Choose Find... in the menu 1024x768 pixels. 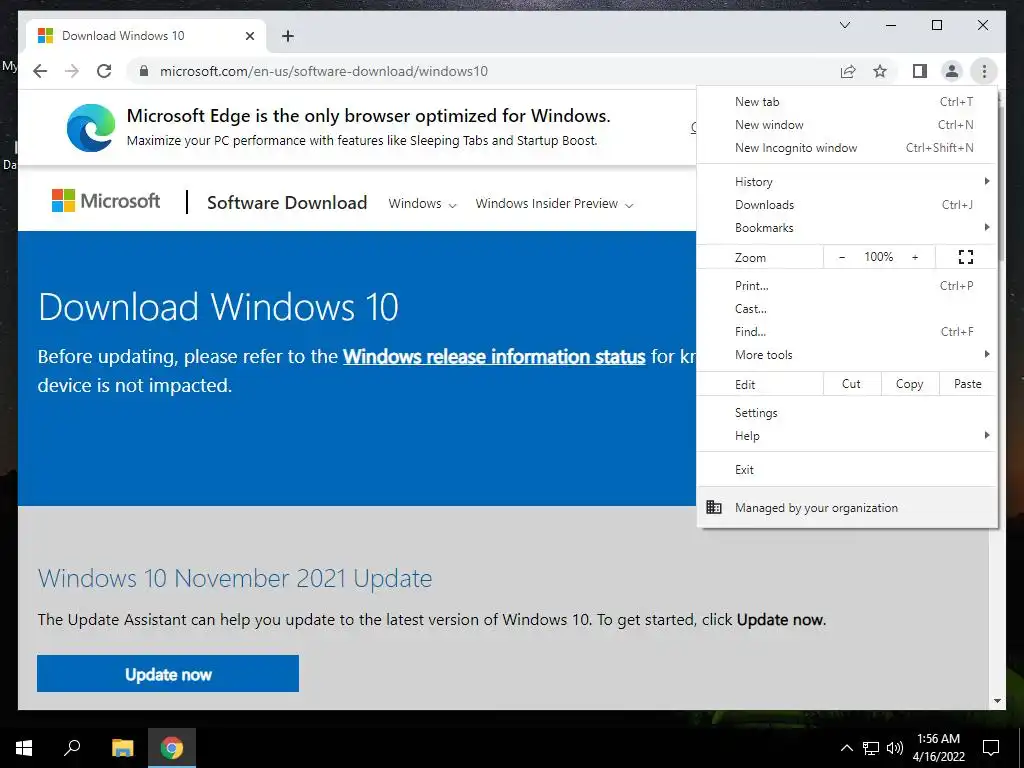(x=846, y=332)
